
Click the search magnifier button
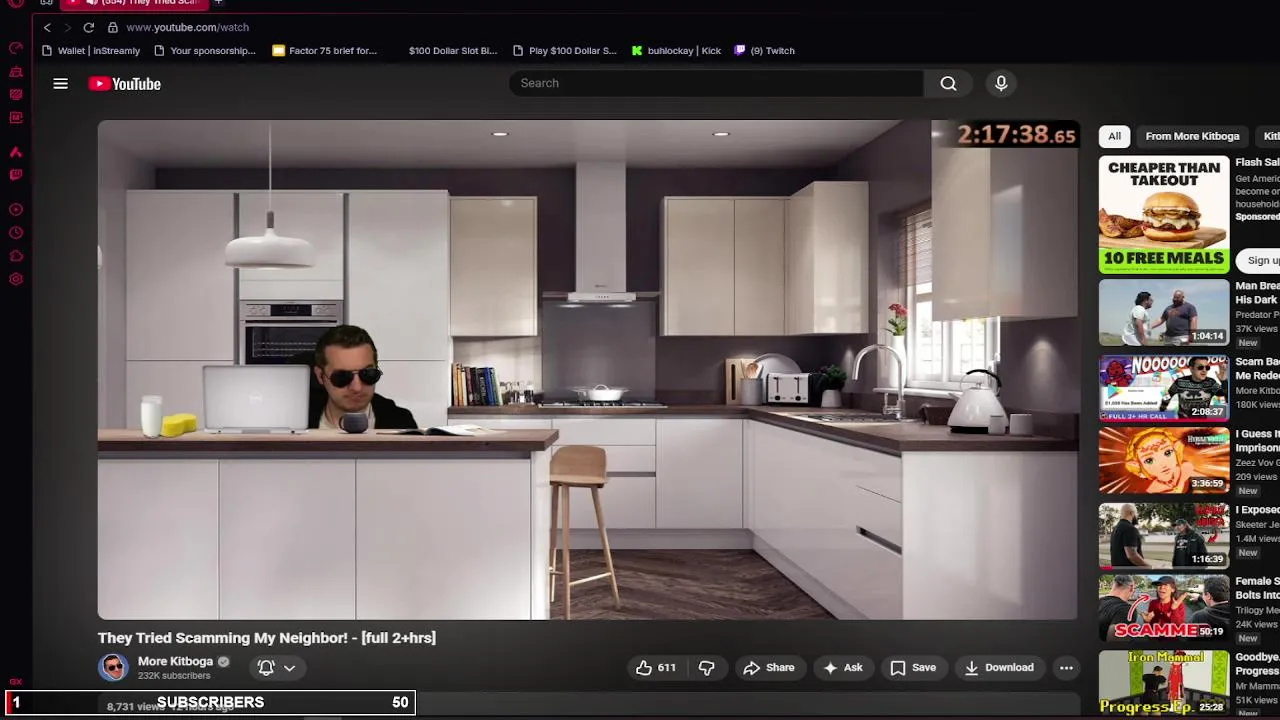[948, 83]
